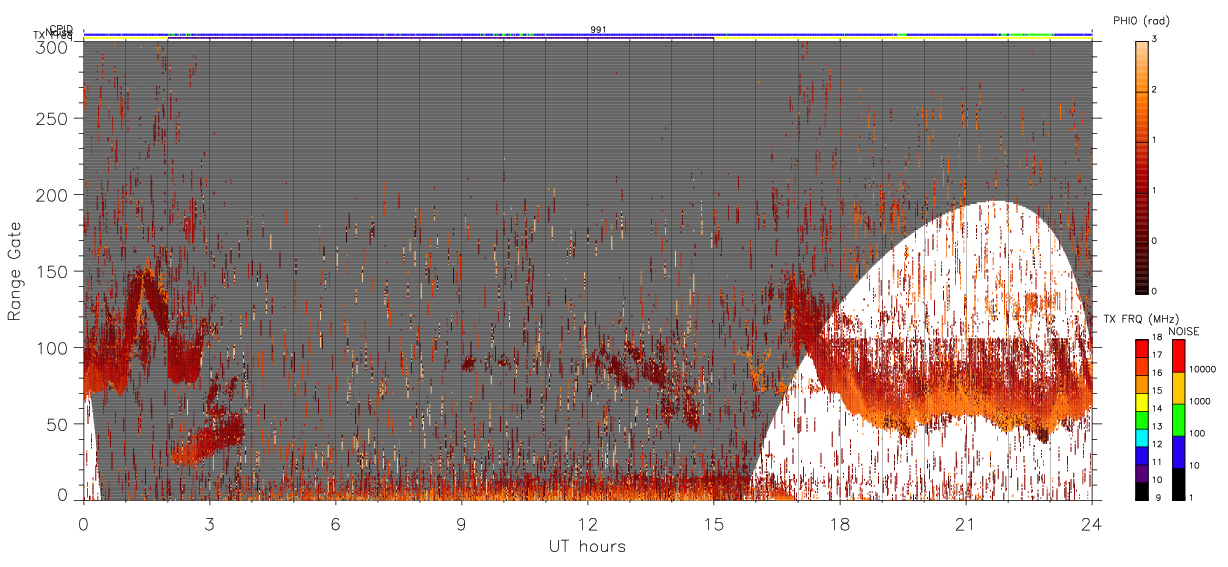Screen dimensions: 1228x567
Task: Click the x-axis tick label '15'
Action: coord(714,523)
